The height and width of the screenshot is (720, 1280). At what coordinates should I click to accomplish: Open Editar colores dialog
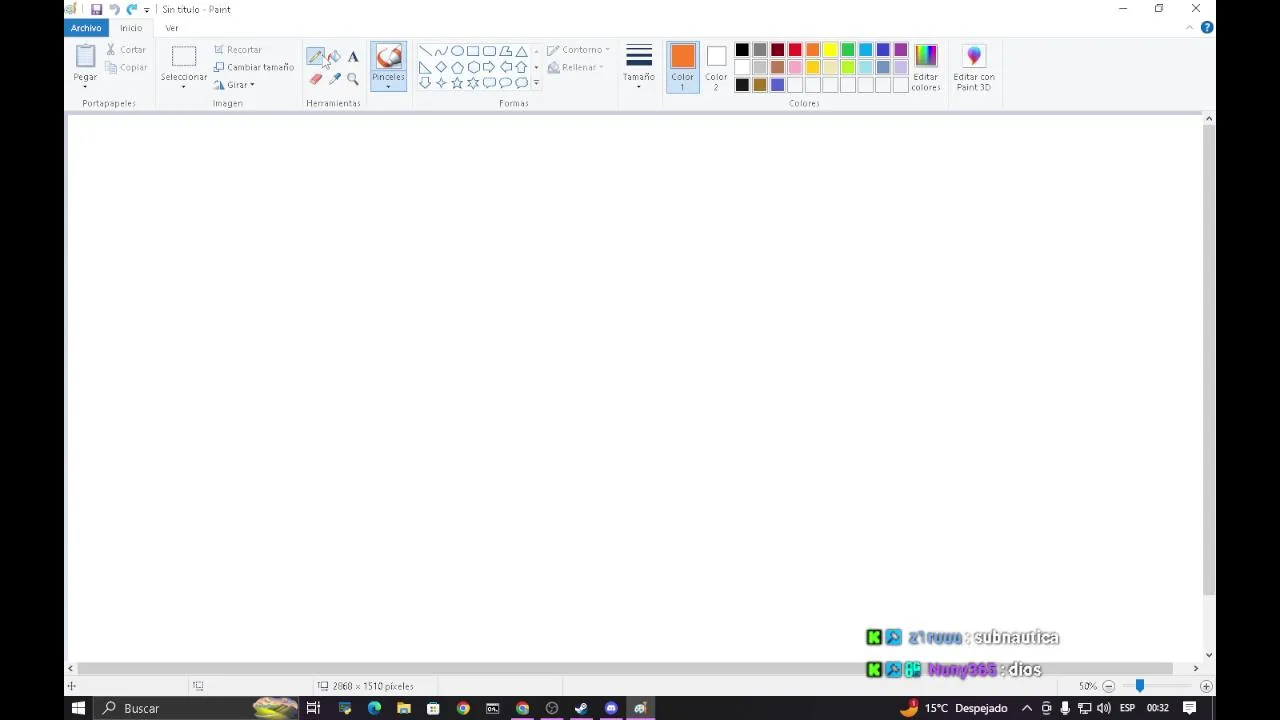926,68
